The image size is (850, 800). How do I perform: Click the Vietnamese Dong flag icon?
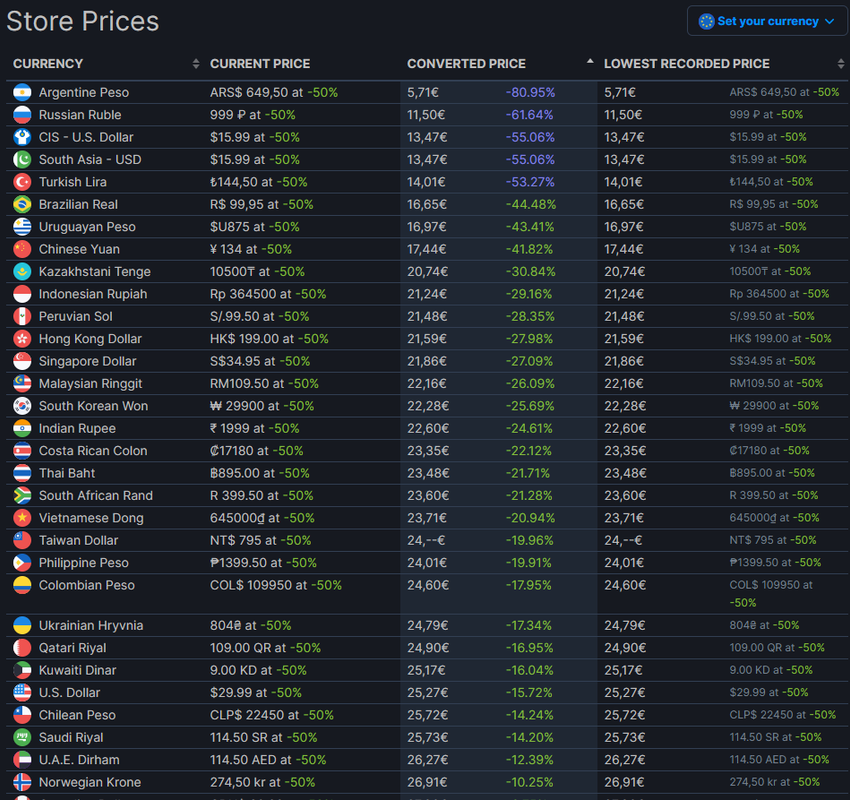pyautogui.click(x=22, y=518)
